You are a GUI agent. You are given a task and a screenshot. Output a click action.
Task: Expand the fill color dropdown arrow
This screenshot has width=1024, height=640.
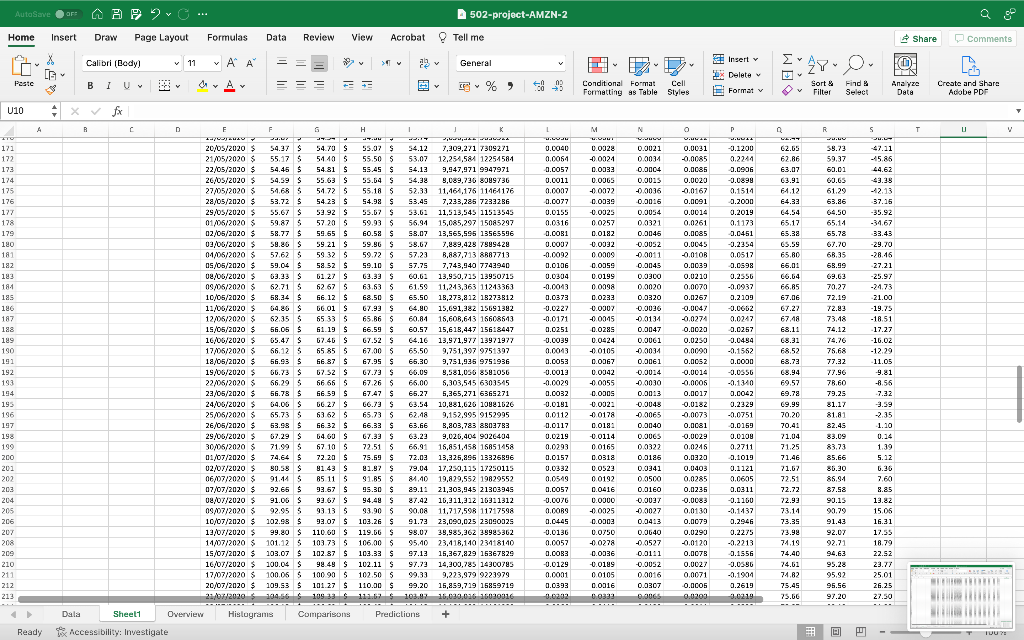(213, 86)
